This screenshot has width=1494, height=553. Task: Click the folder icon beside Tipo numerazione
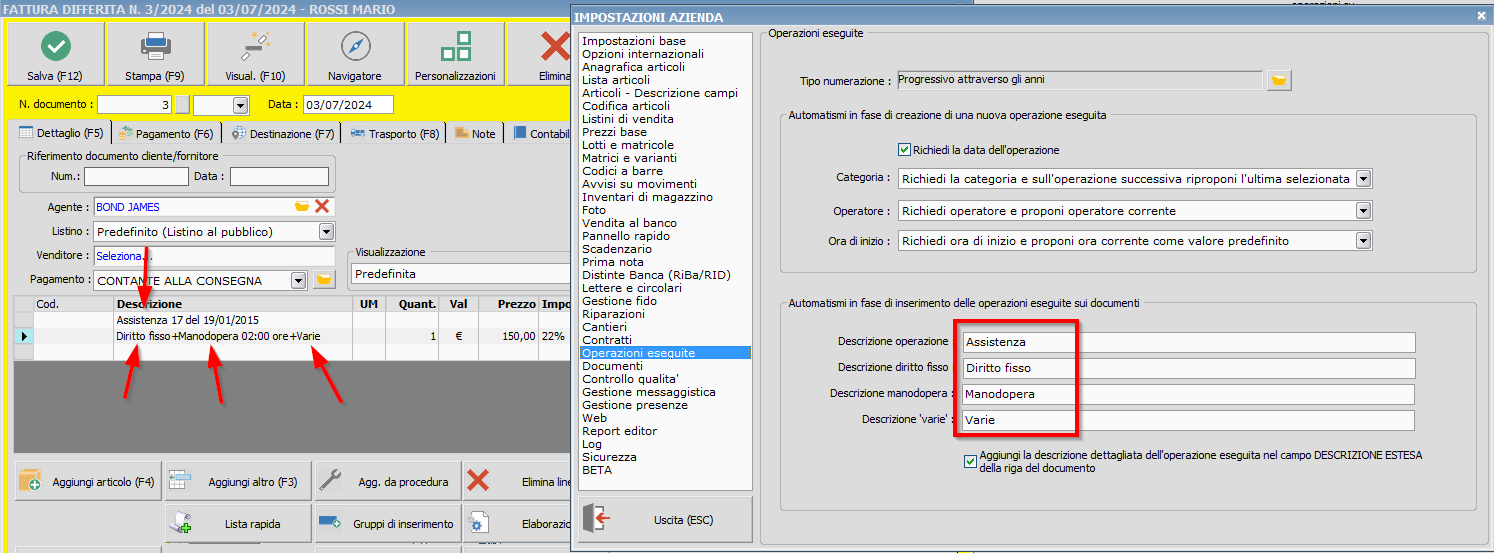click(1279, 80)
